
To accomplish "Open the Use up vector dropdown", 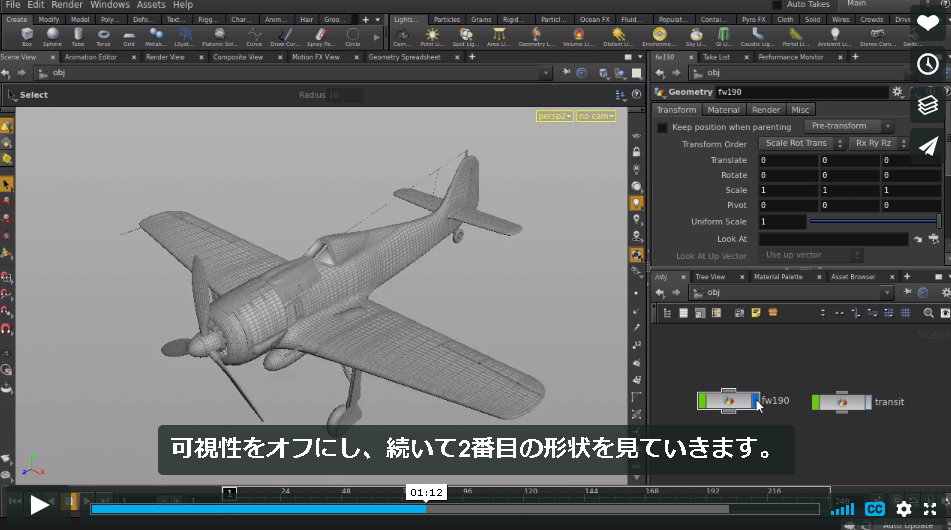I will (810, 255).
